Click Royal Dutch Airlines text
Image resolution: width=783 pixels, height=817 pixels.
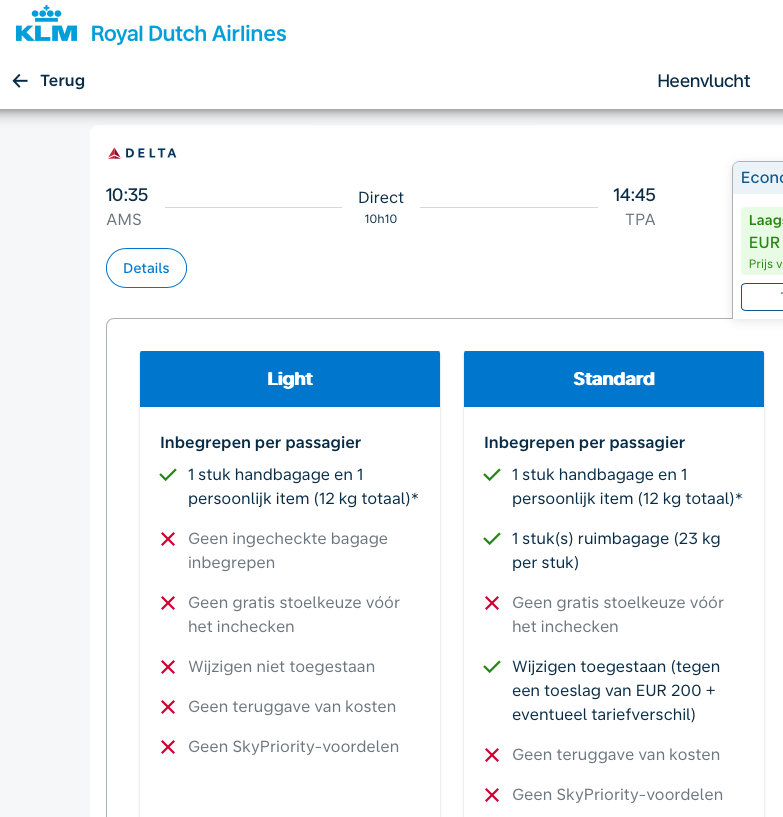[188, 34]
